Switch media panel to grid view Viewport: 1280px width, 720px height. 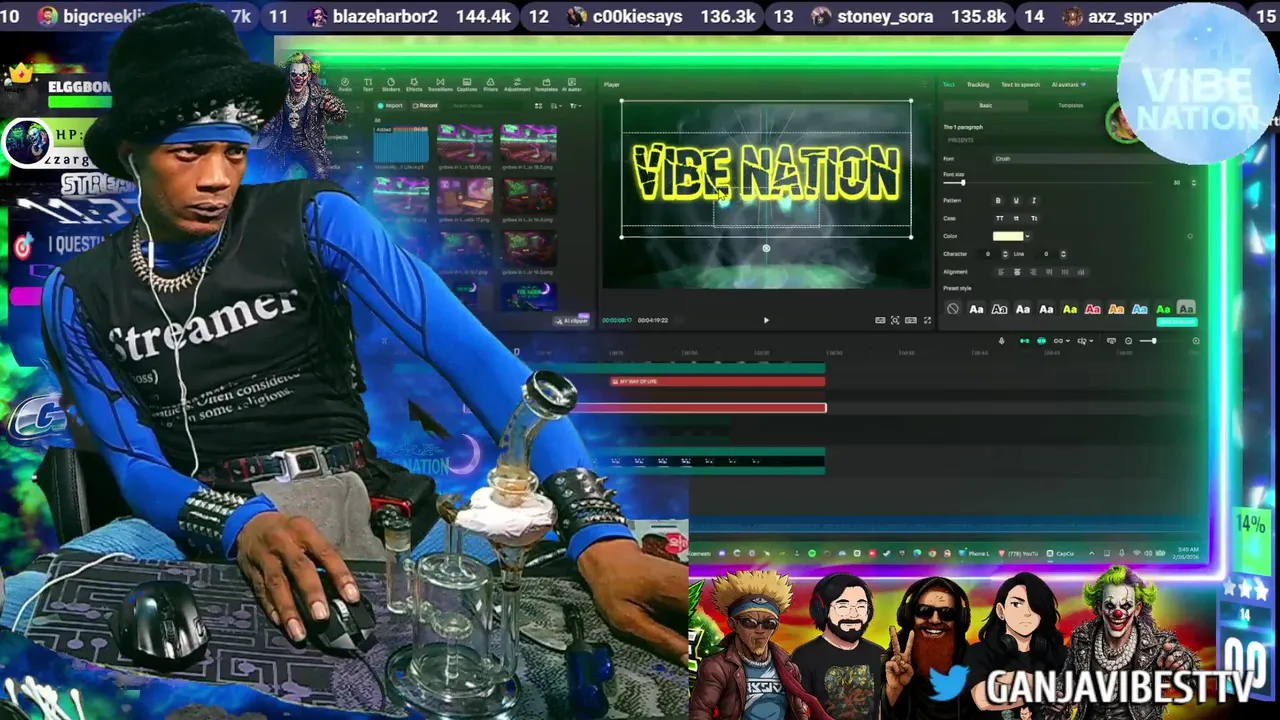click(538, 106)
